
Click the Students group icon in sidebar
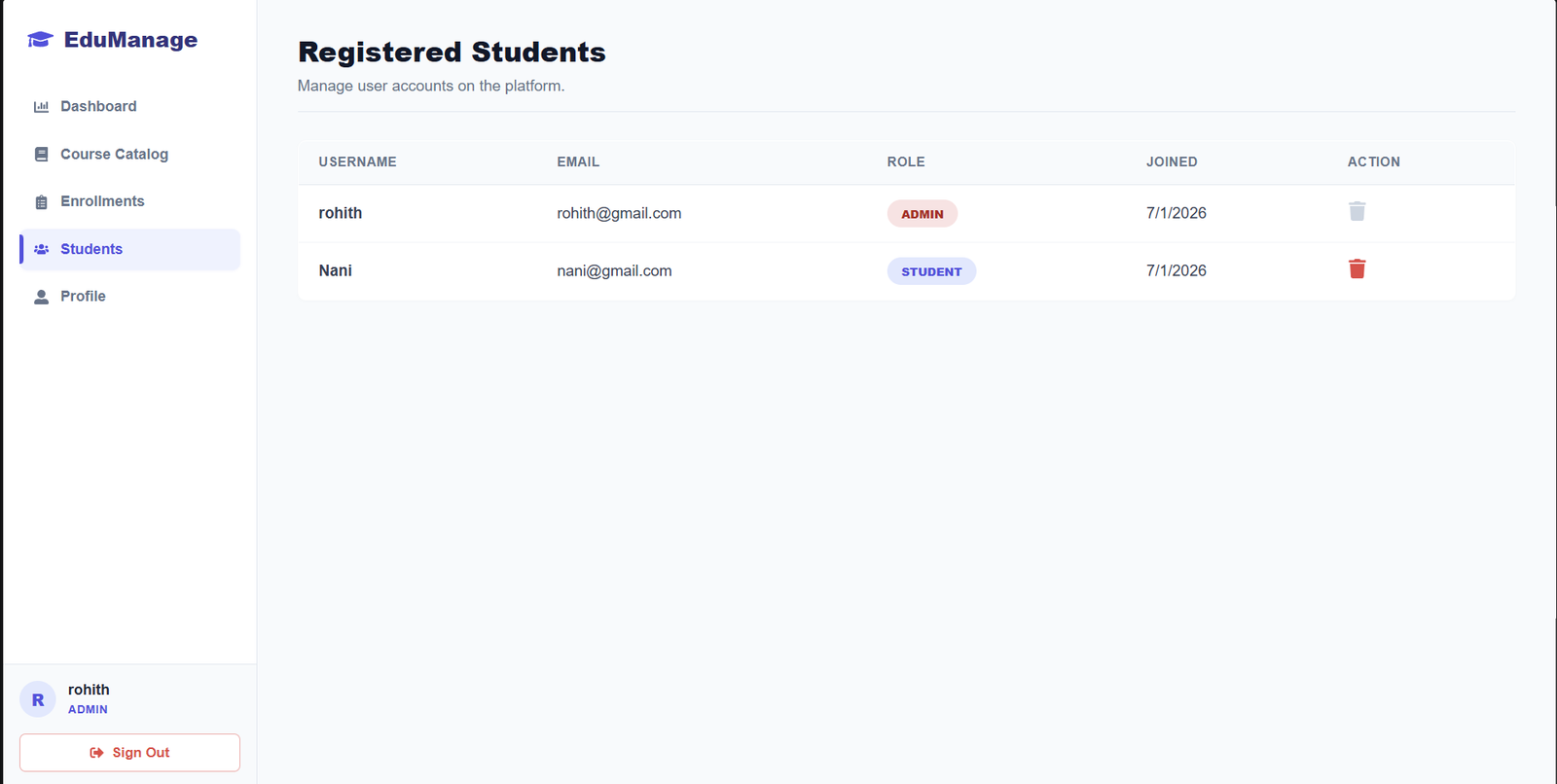click(41, 249)
